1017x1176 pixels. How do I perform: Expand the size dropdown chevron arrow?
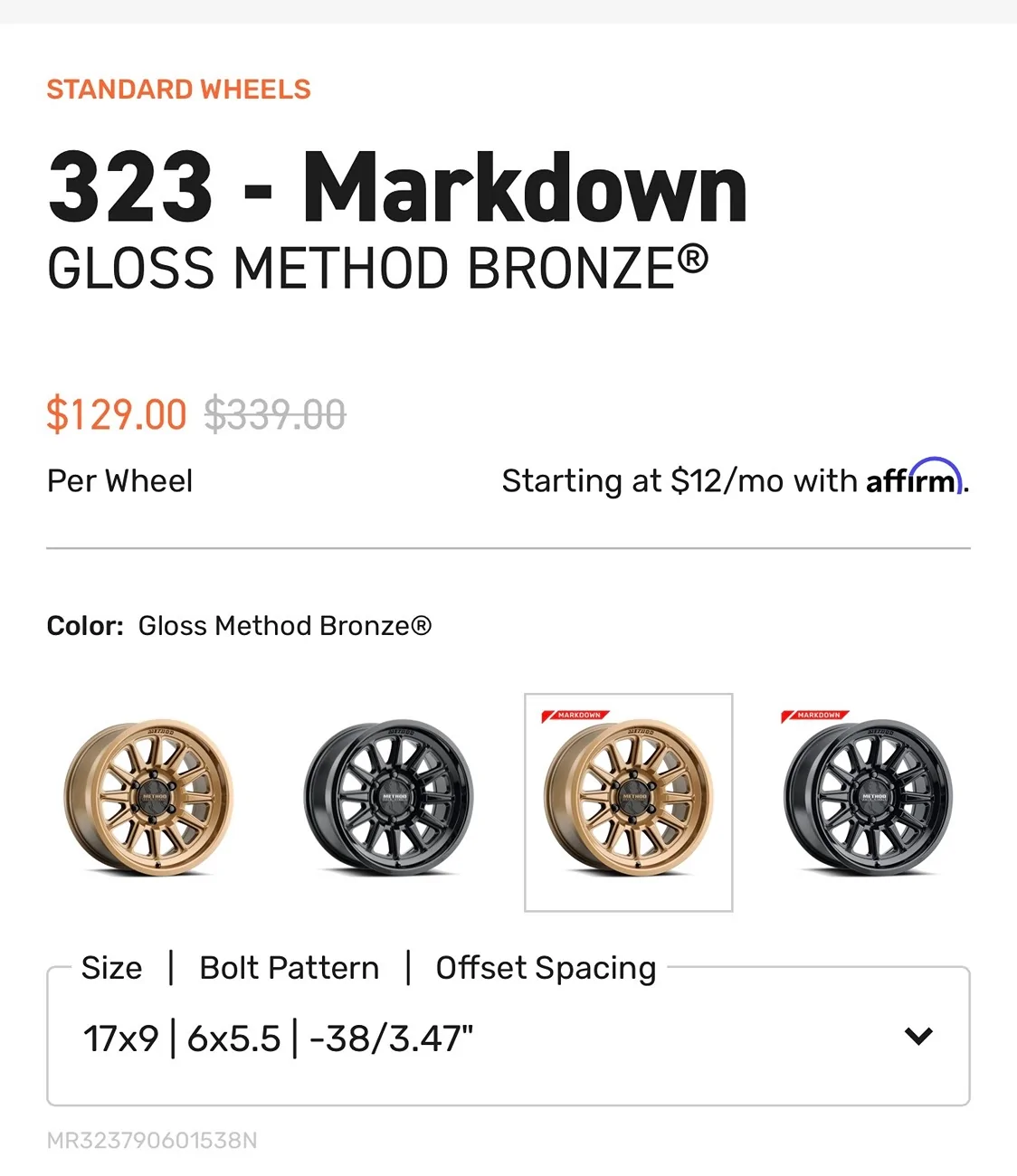pos(918,1037)
